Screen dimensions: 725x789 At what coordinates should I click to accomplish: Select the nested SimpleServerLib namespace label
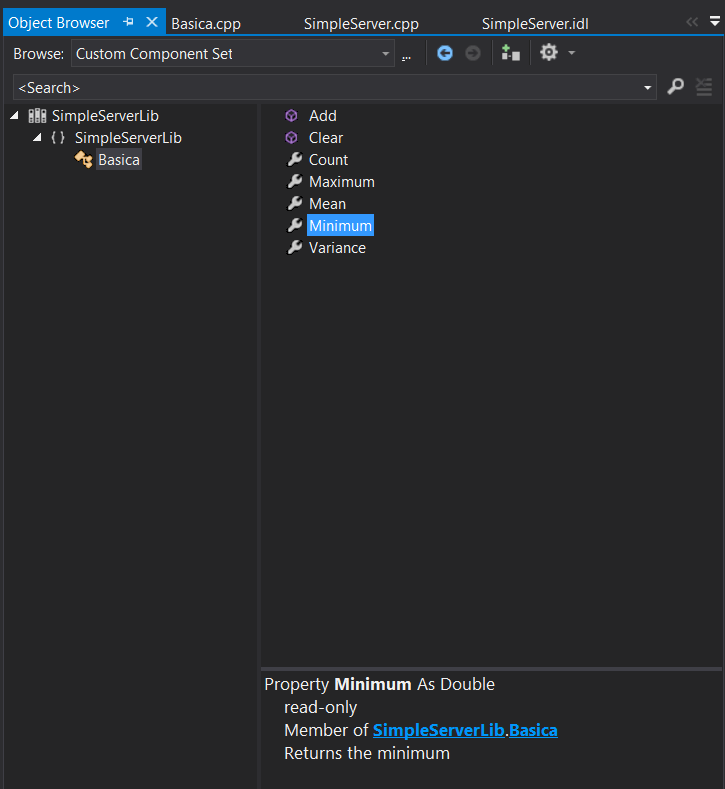pyautogui.click(x=128, y=138)
